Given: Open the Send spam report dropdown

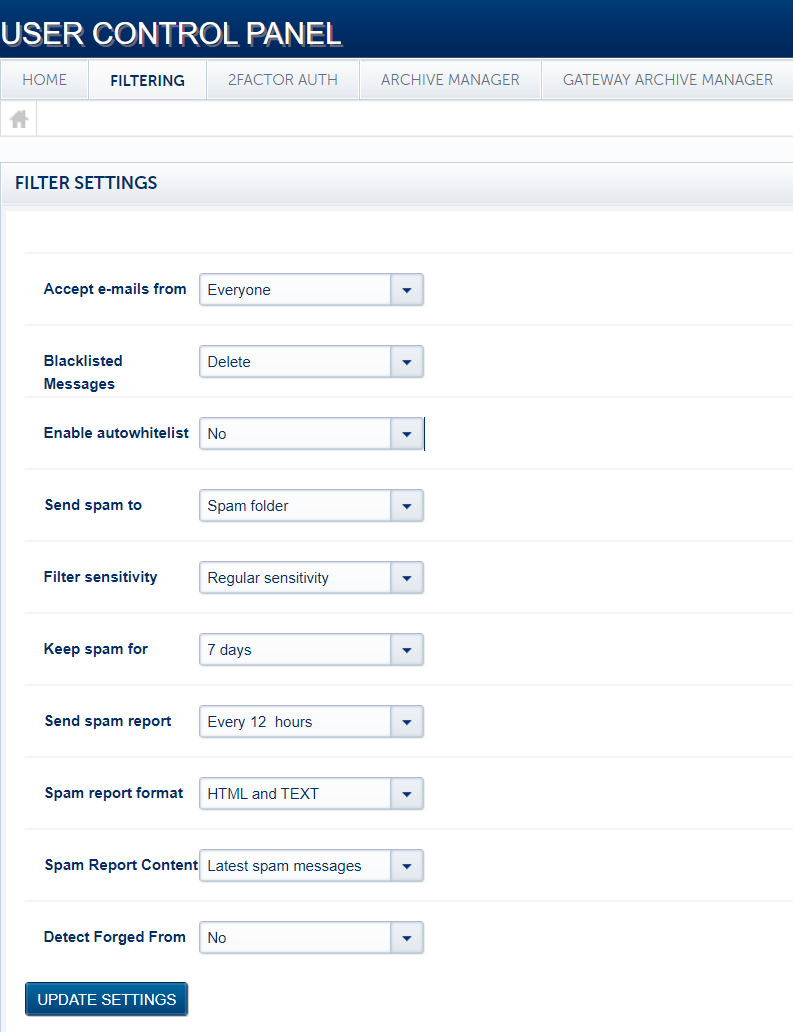Looking at the screenshot, I should (406, 721).
